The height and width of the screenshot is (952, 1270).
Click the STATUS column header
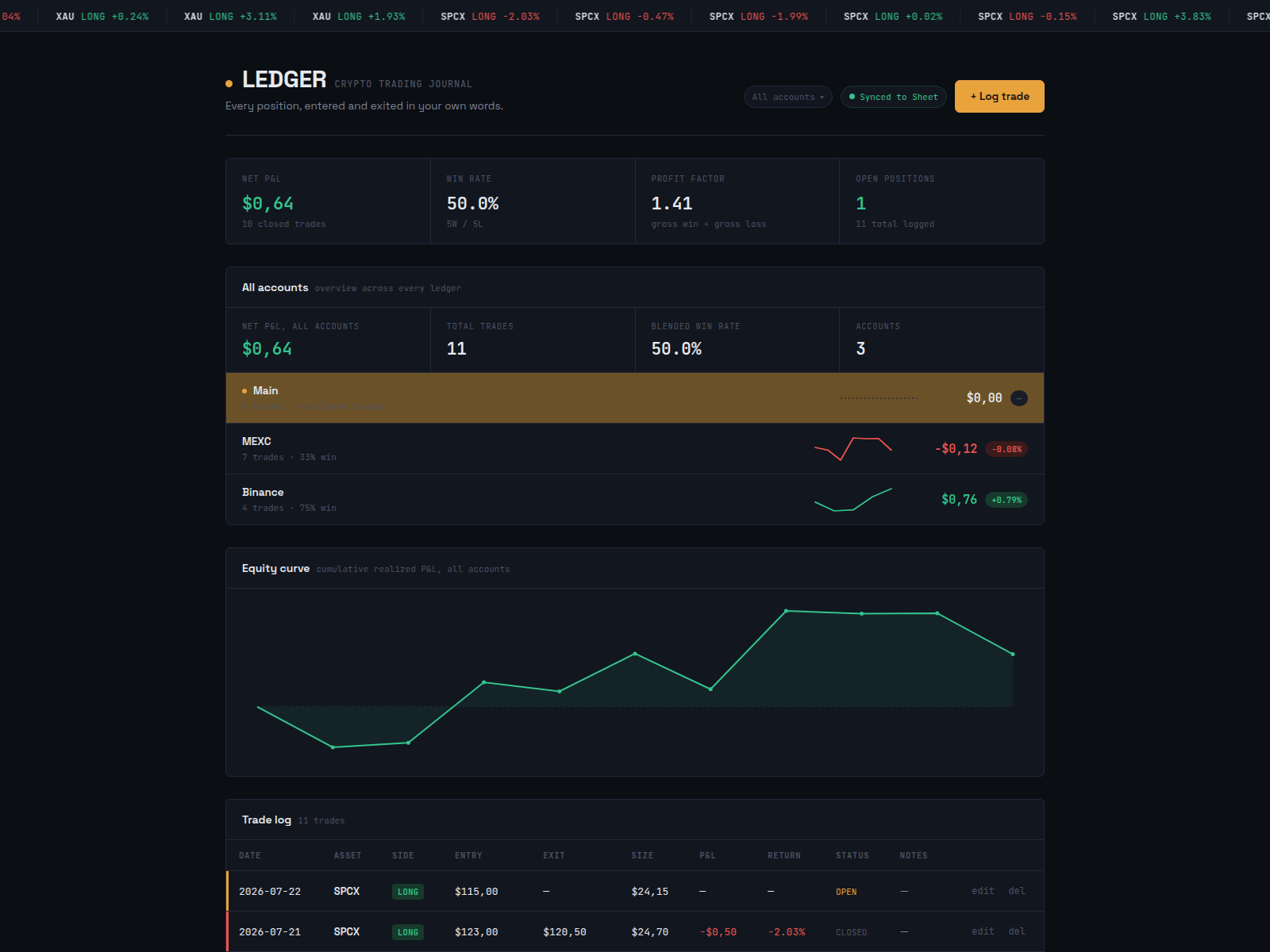pos(852,855)
